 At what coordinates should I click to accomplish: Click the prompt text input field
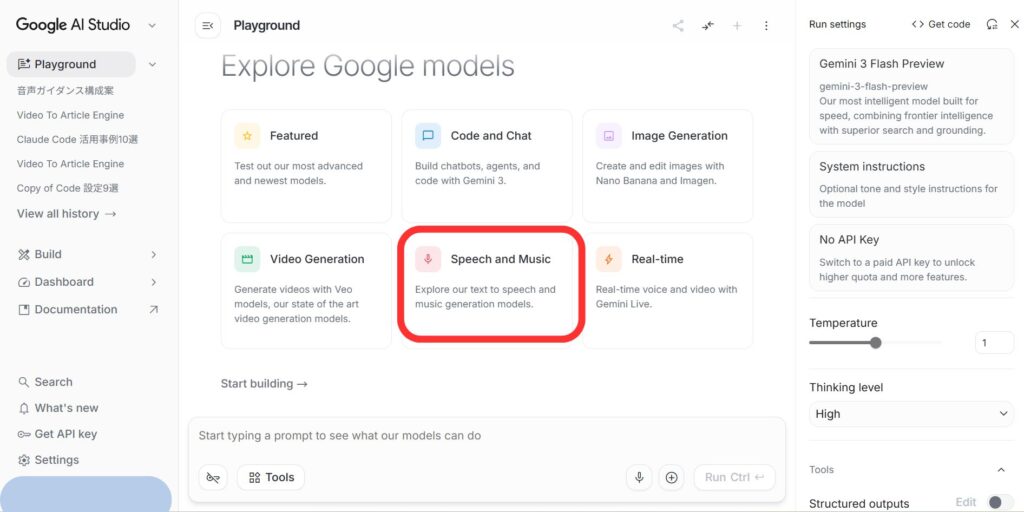[486, 436]
